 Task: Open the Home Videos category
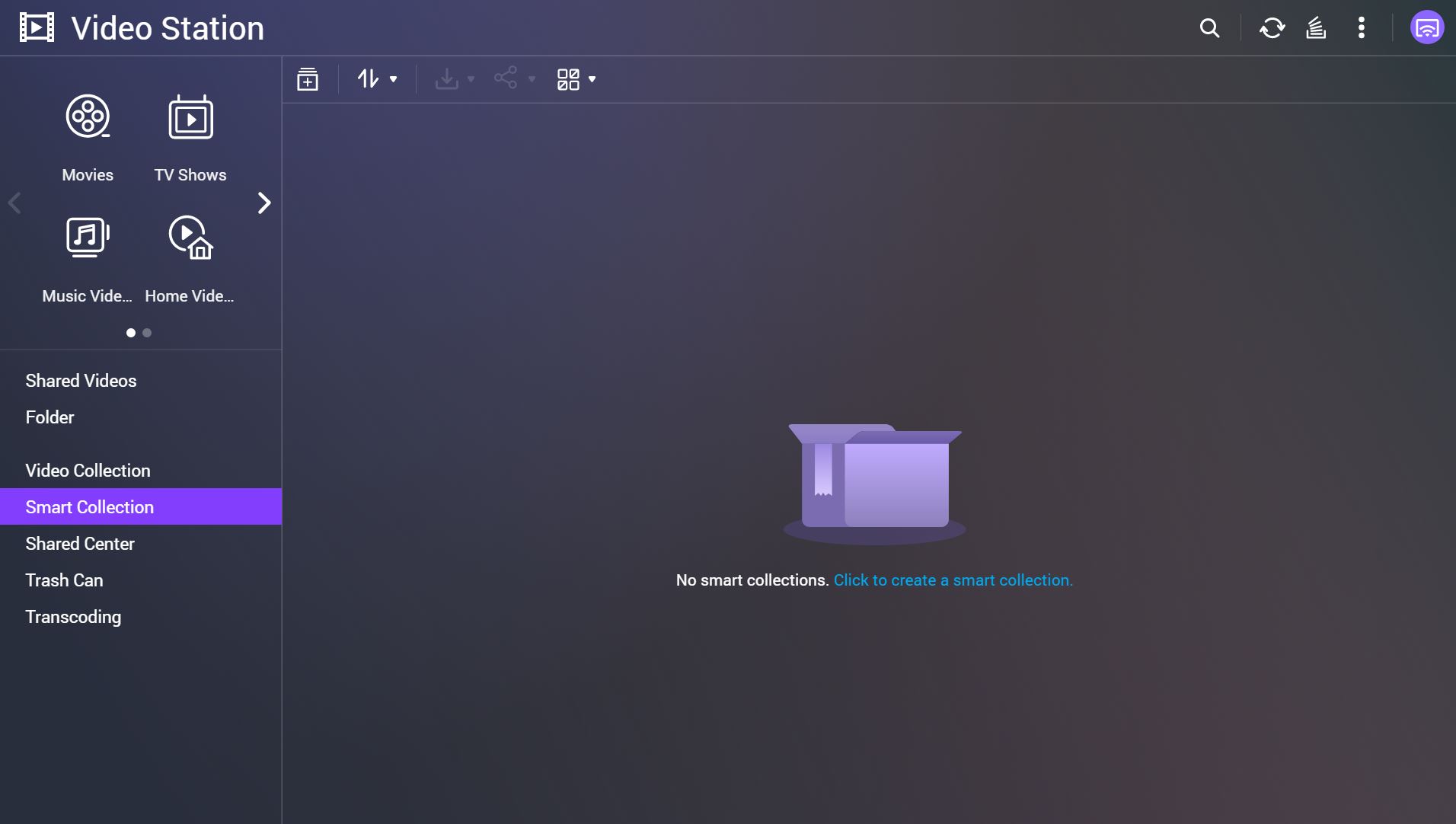[190, 260]
